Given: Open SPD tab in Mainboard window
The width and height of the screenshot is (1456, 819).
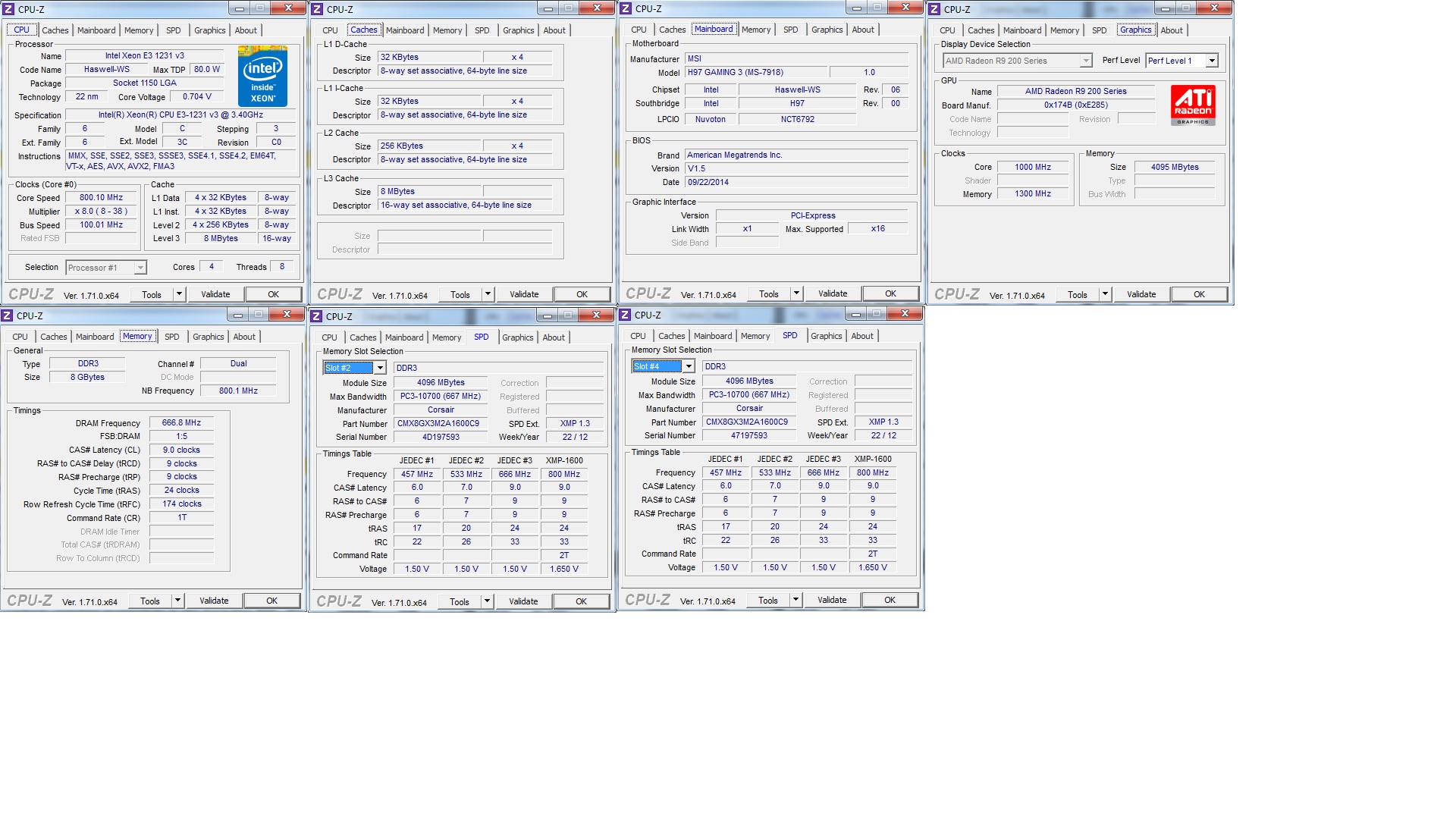Looking at the screenshot, I should 790,30.
